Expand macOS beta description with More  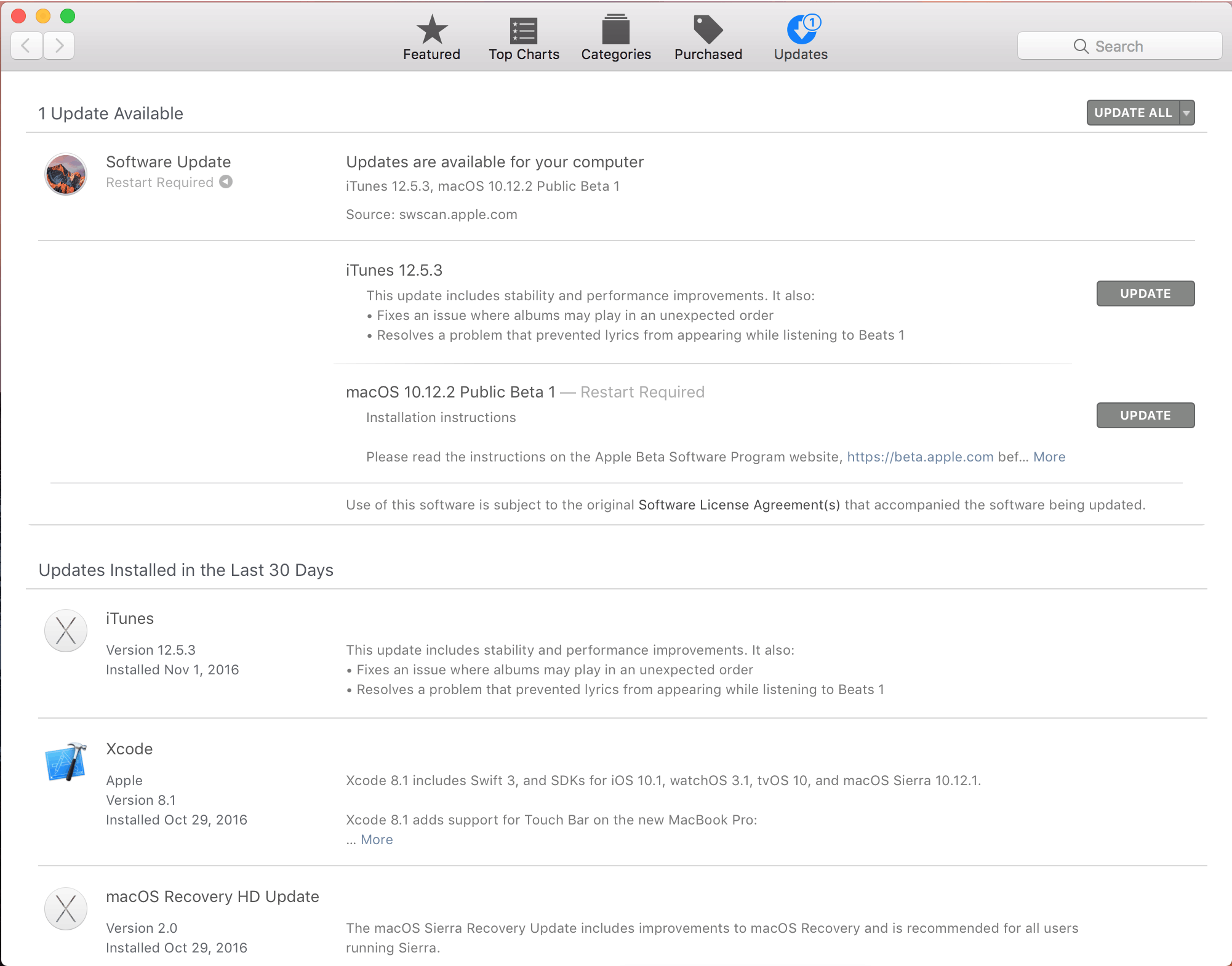pyautogui.click(x=1049, y=457)
